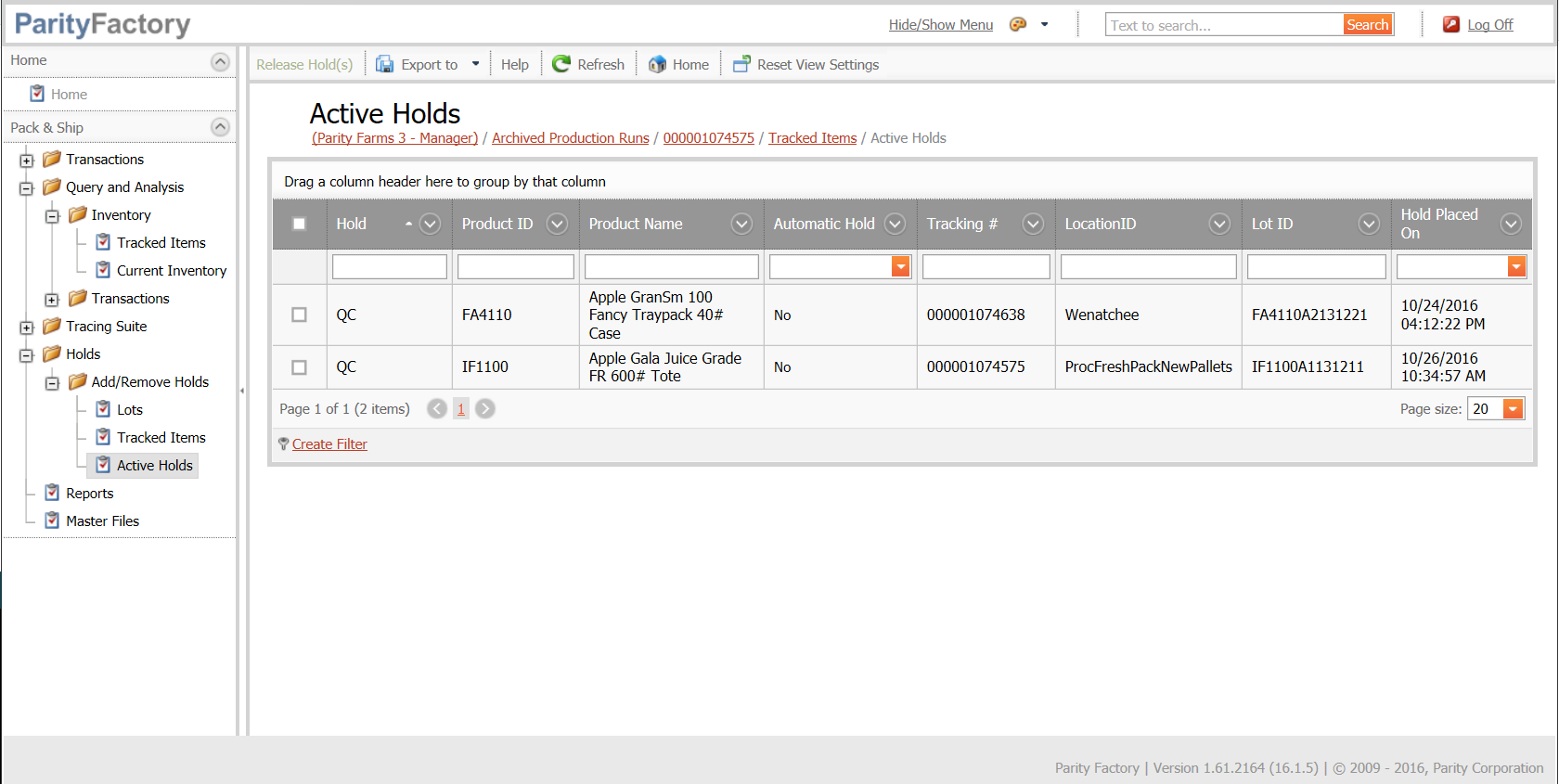Check the row for product IF1100

pyautogui.click(x=299, y=367)
